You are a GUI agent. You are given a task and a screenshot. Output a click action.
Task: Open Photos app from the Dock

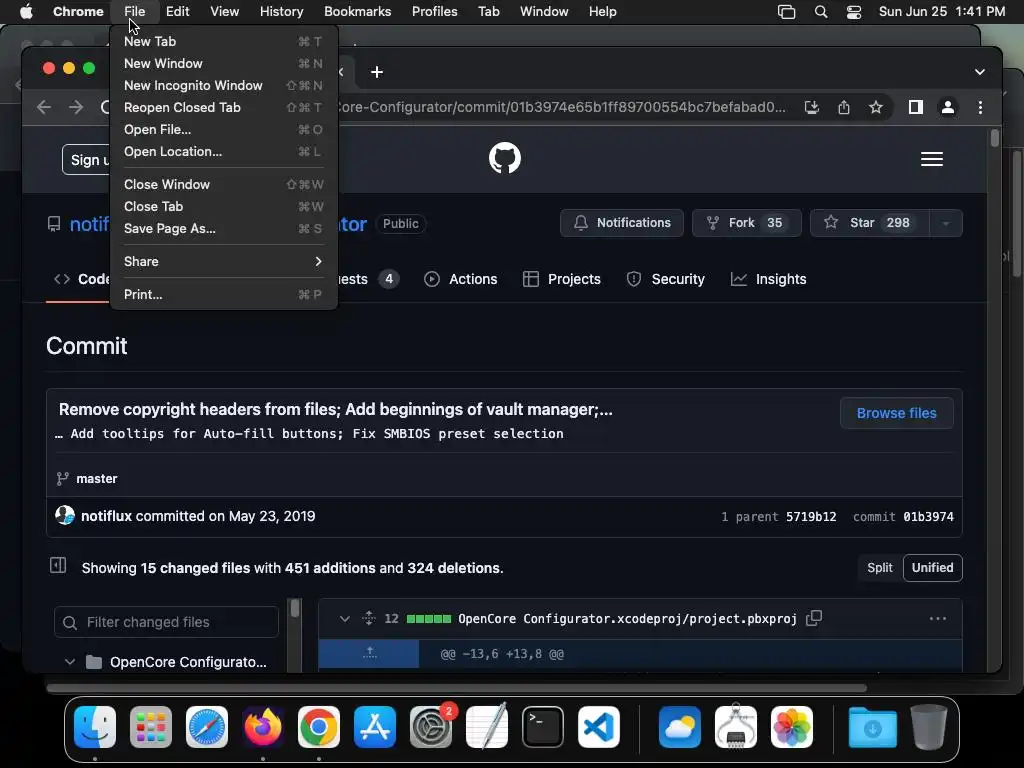792,727
